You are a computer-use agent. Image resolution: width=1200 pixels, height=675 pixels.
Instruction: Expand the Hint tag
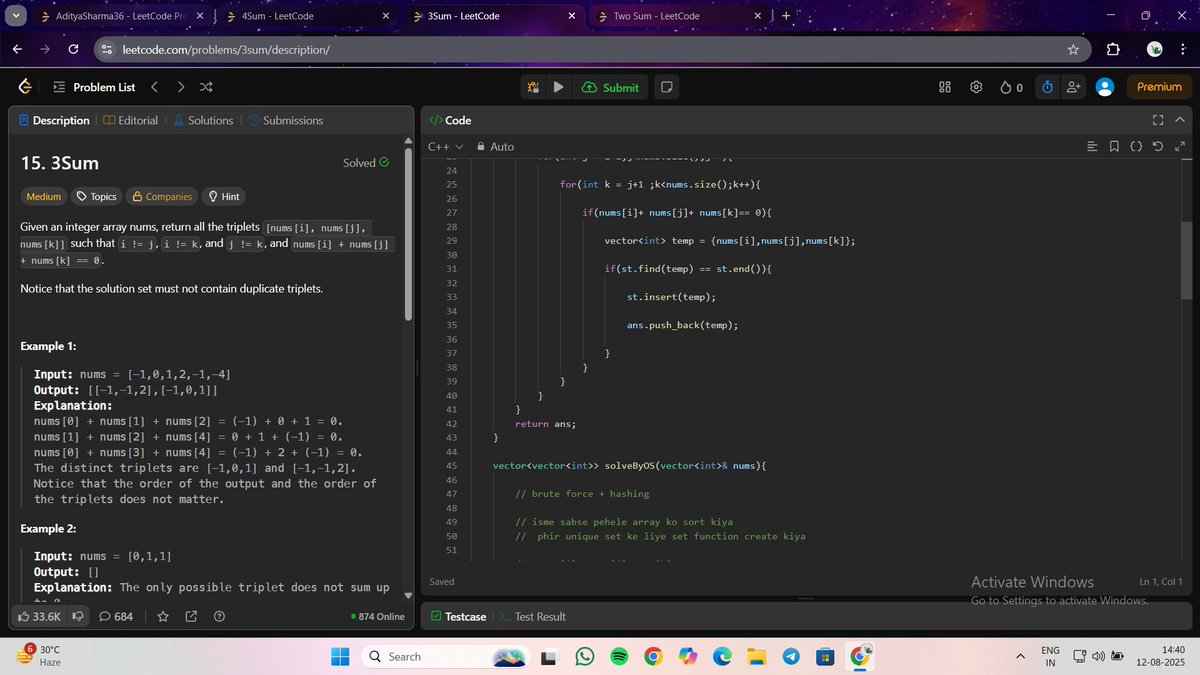[224, 197]
